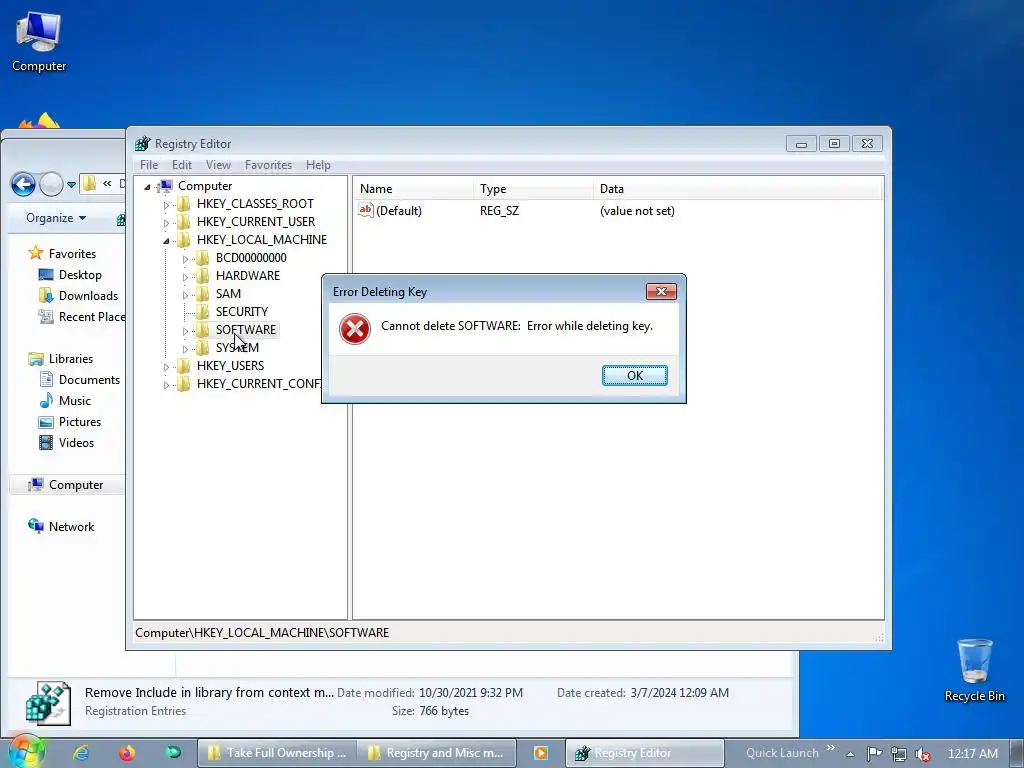1024x768 pixels.
Task: Open the Edit menu in Registry Editor
Action: pyautogui.click(x=182, y=165)
